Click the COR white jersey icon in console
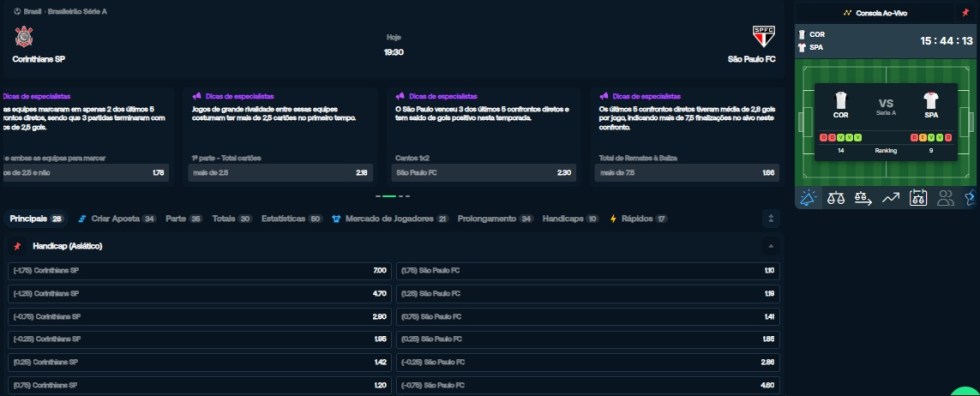The image size is (980, 396). (x=841, y=101)
